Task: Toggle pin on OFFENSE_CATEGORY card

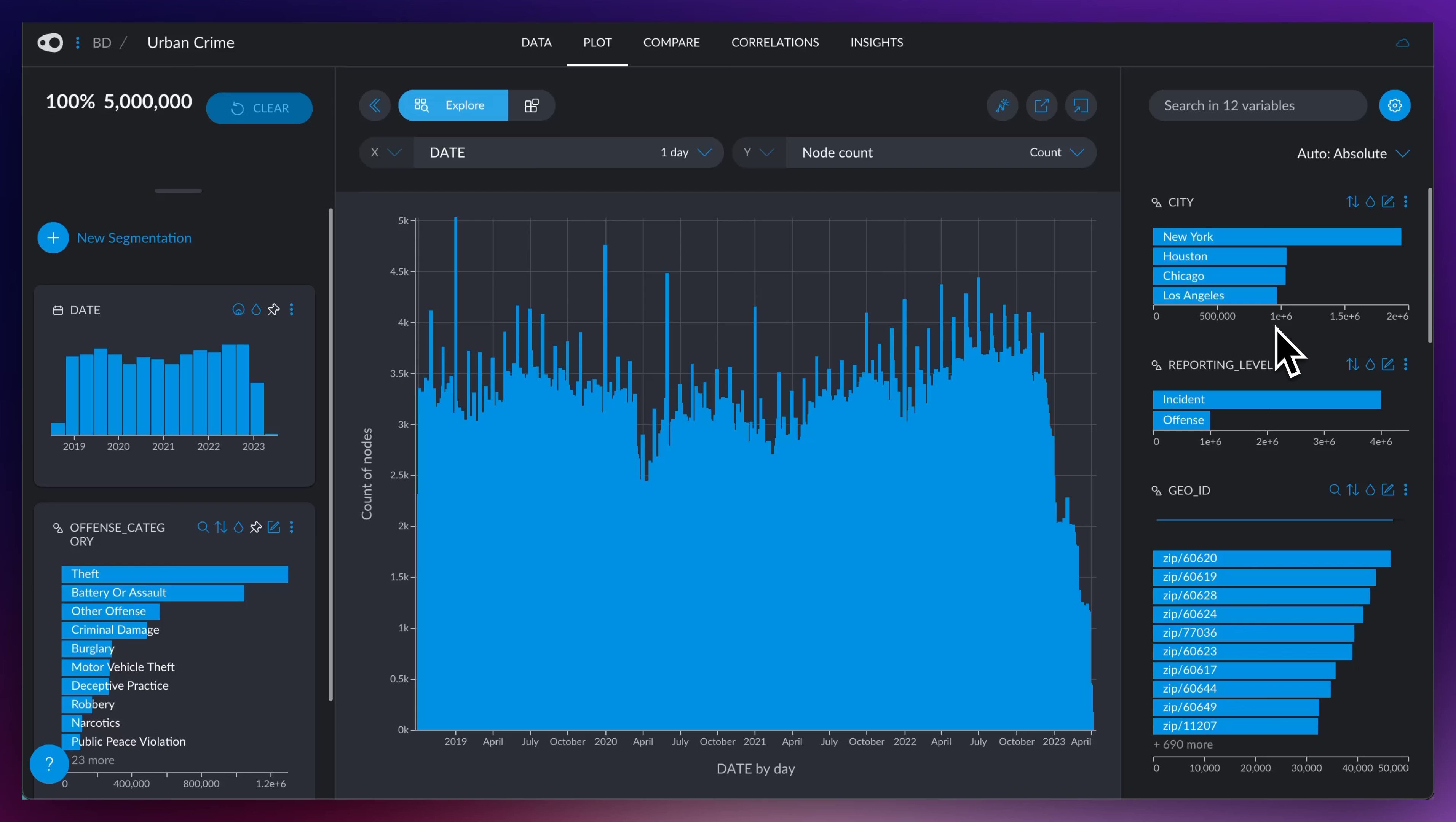Action: point(256,527)
